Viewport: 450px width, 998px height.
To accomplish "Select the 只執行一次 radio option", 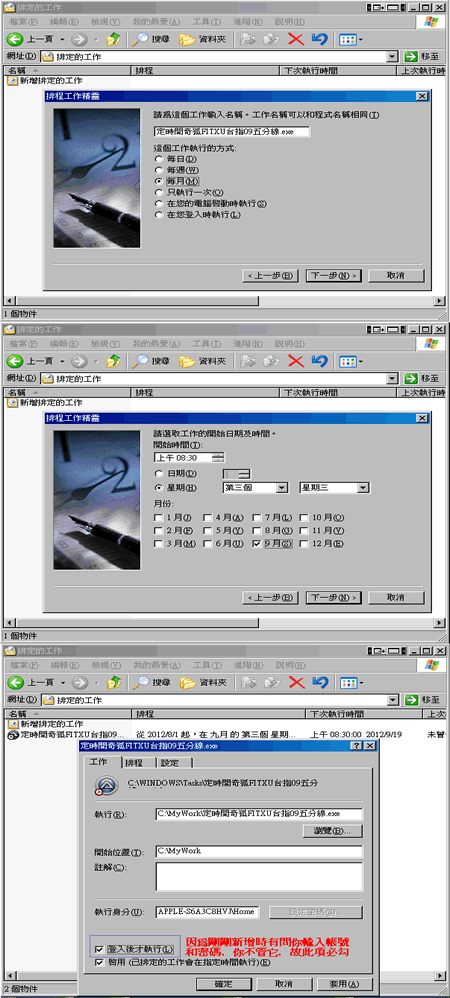I will pos(158,192).
